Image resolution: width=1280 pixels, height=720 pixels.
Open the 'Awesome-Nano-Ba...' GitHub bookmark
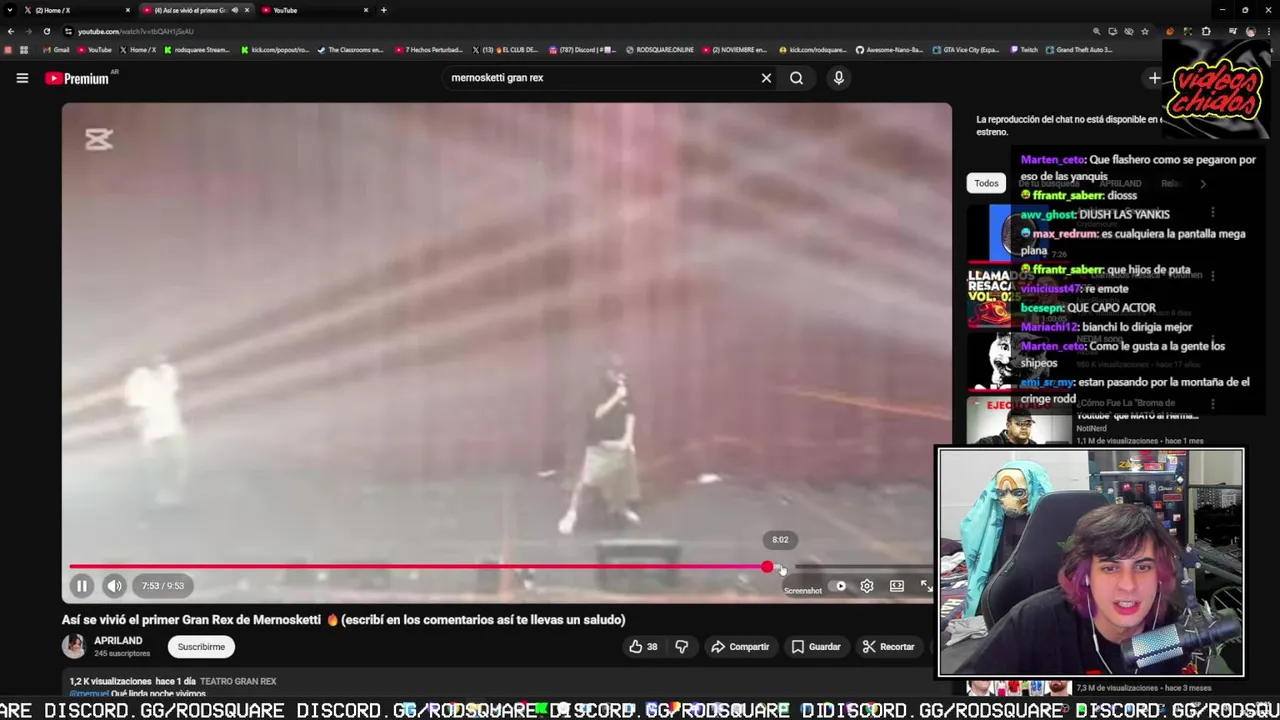pyautogui.click(x=889, y=49)
